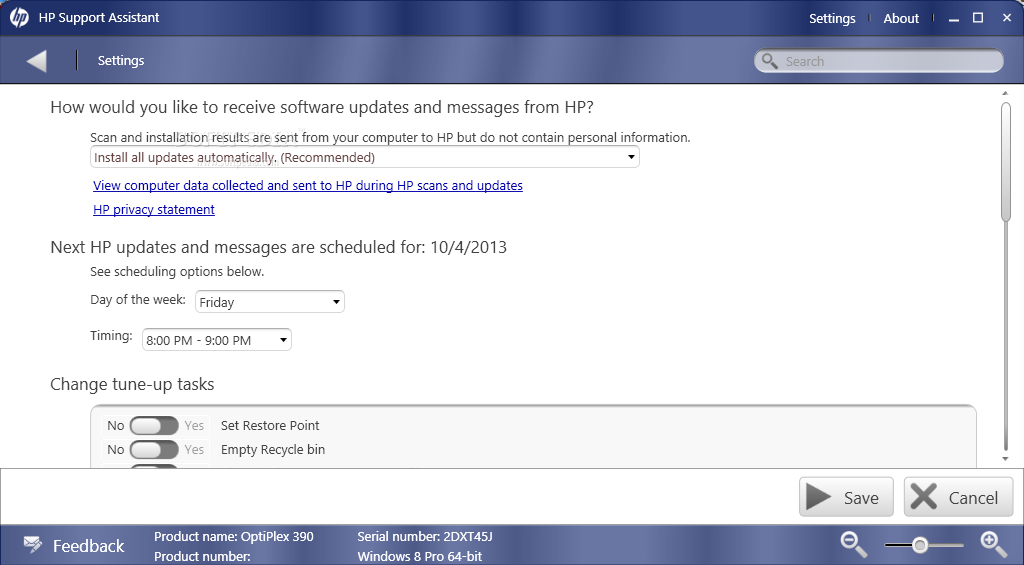This screenshot has height=565, width=1024.
Task: Click the vertical scrollbar thumb
Action: 1006,162
